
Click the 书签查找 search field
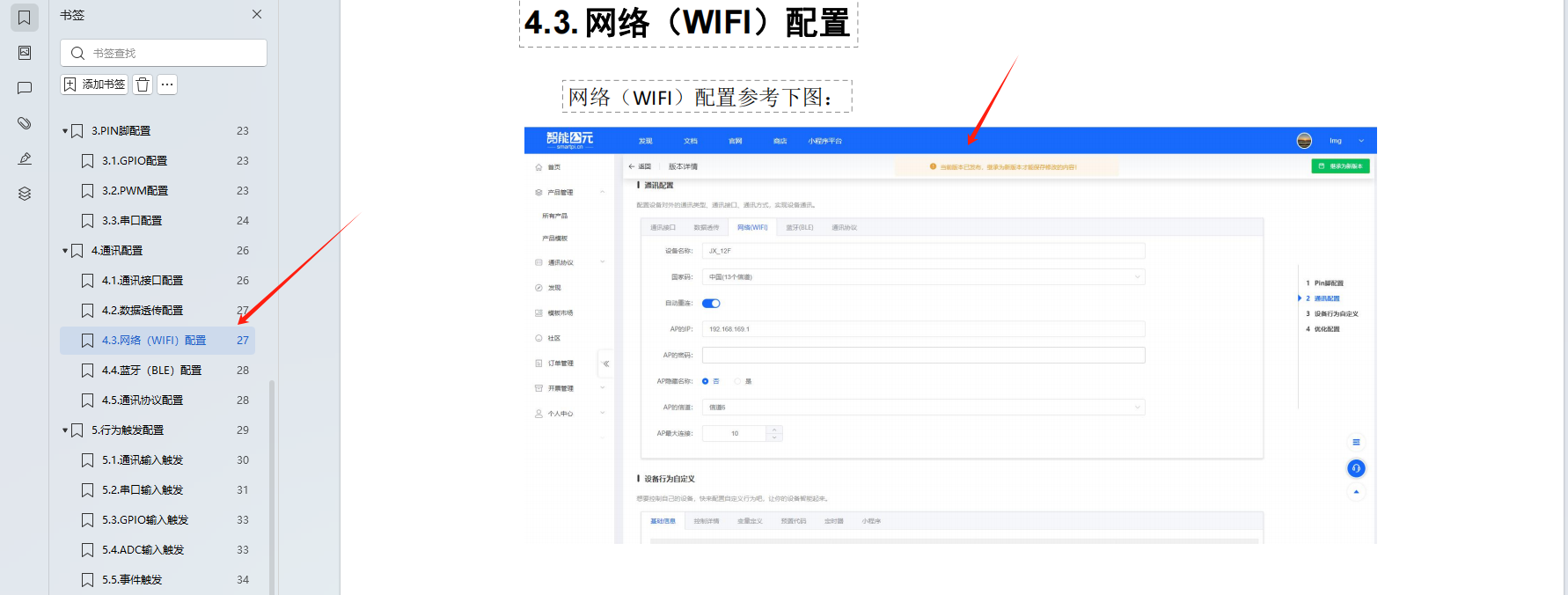(164, 53)
